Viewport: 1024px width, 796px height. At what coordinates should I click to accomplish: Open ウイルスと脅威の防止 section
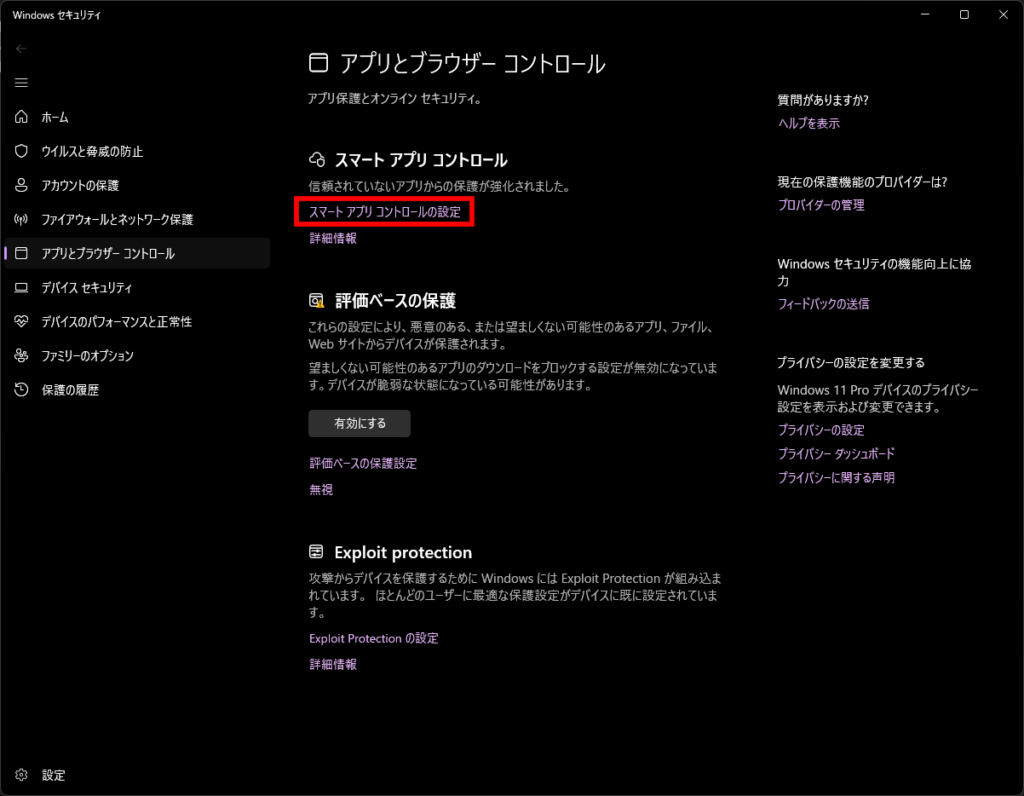point(92,151)
